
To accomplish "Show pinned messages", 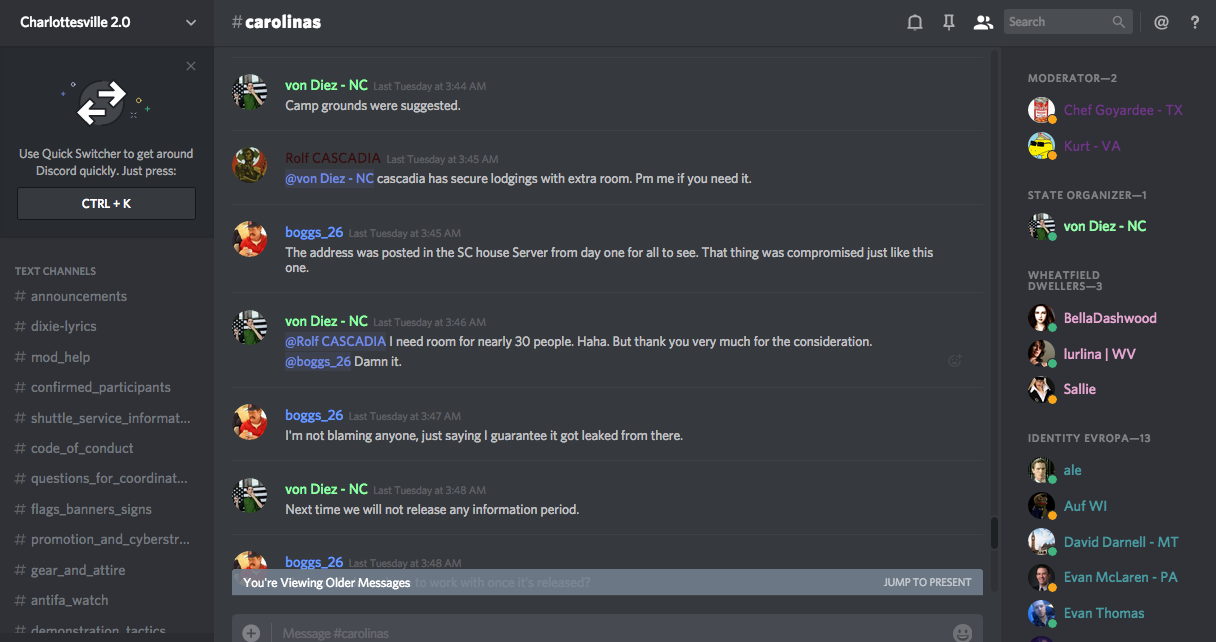I will click(949, 22).
